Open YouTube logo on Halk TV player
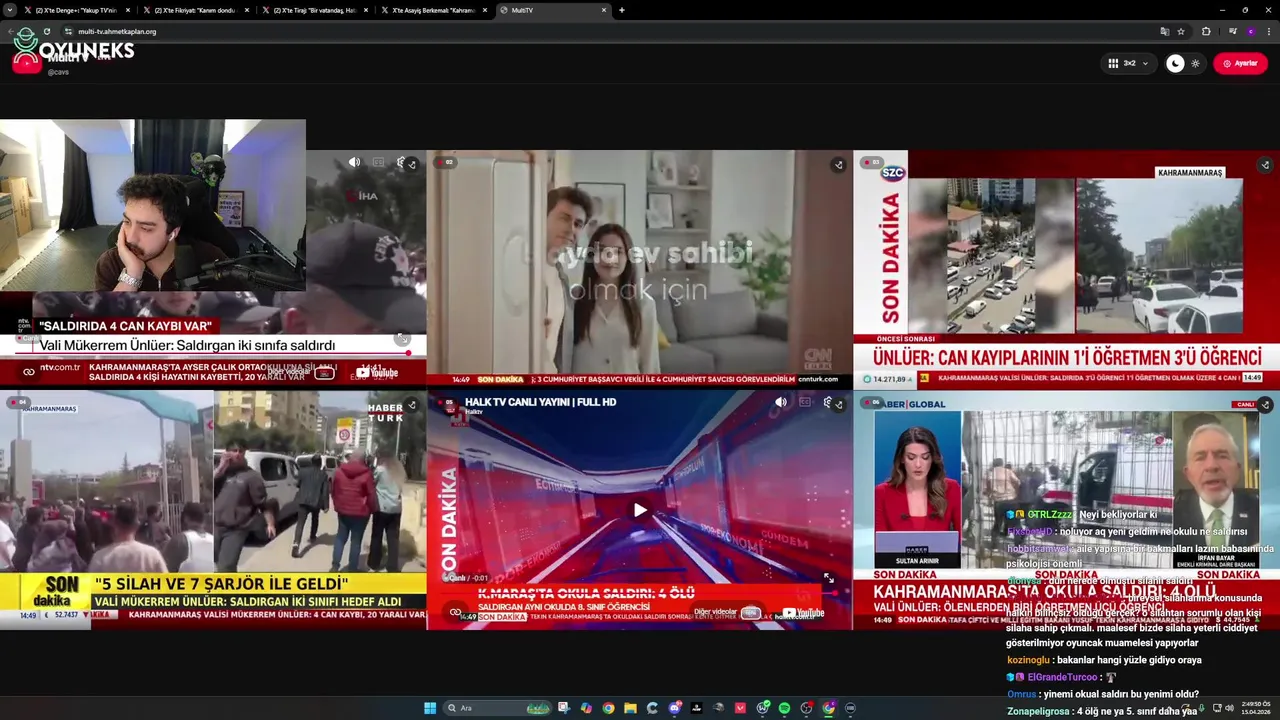Screen dimensions: 1280x720 coord(804,613)
